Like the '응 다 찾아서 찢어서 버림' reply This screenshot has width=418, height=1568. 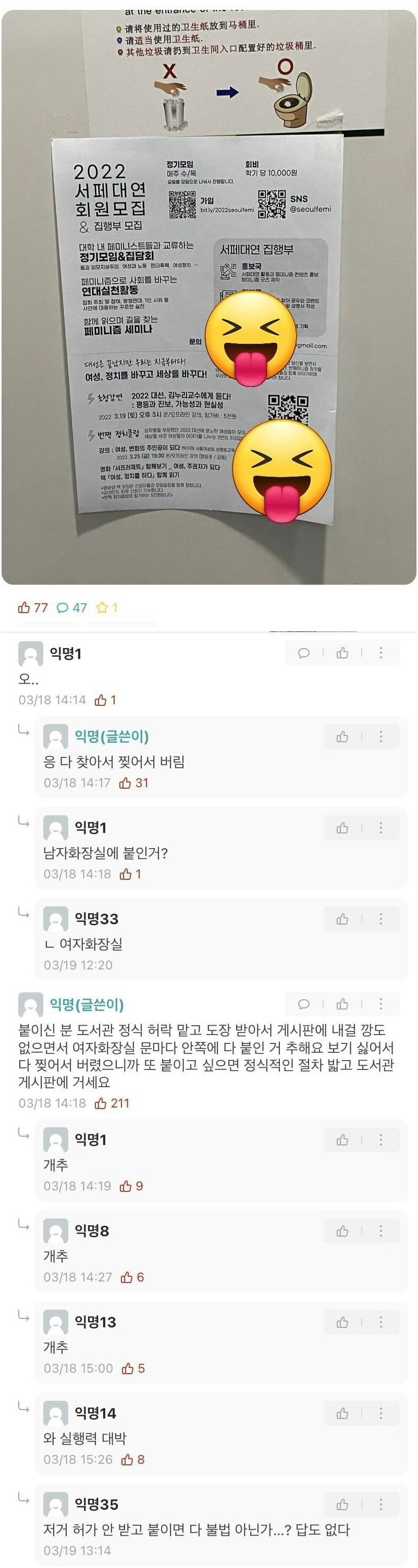click(342, 737)
